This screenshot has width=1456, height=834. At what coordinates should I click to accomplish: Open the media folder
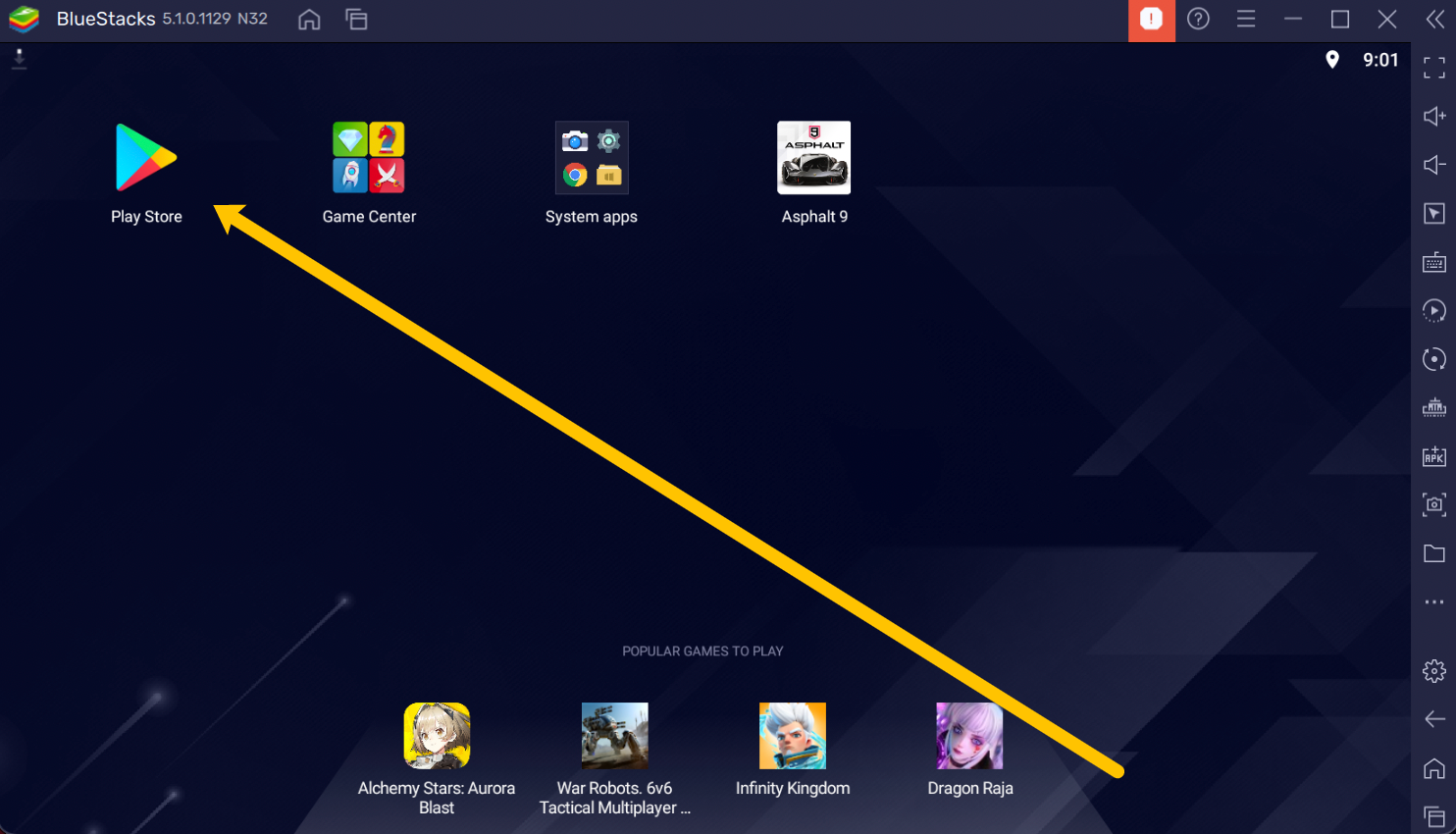point(1434,553)
